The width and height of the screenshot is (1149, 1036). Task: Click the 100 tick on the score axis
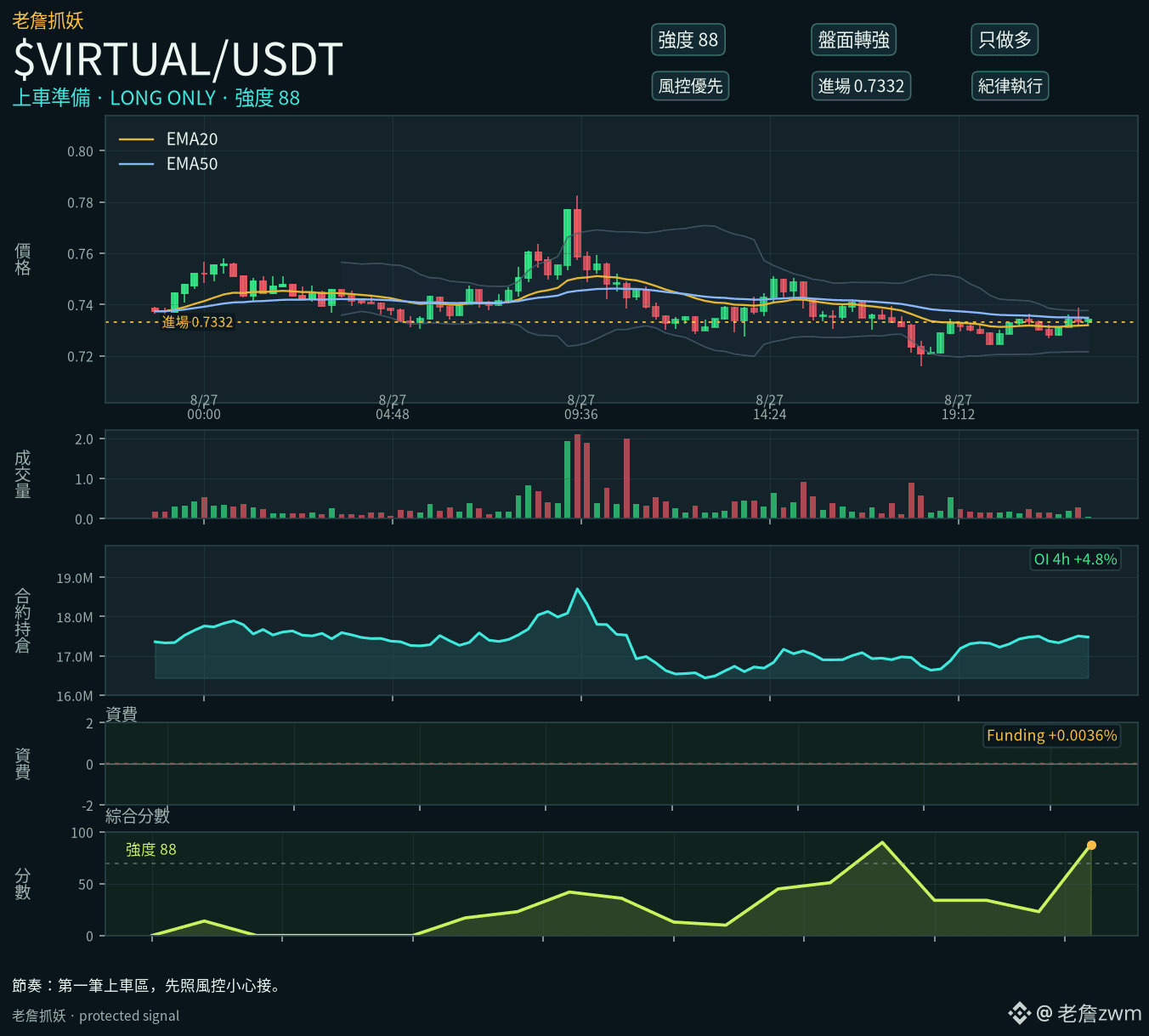click(x=82, y=833)
